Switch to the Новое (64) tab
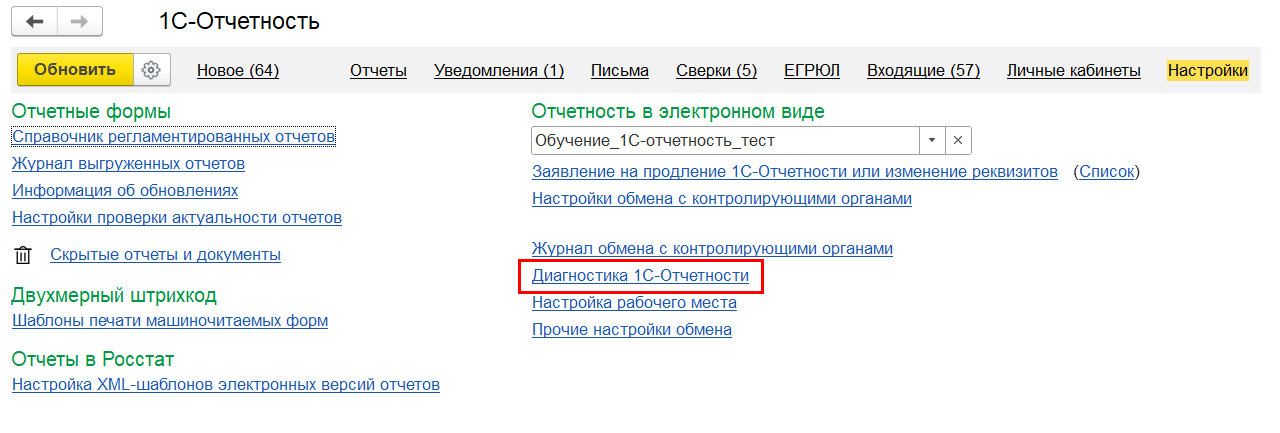 238,70
